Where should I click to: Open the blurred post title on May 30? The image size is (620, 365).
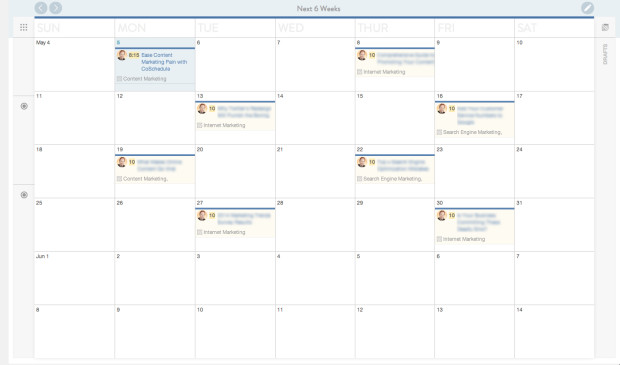pyautogui.click(x=478, y=222)
